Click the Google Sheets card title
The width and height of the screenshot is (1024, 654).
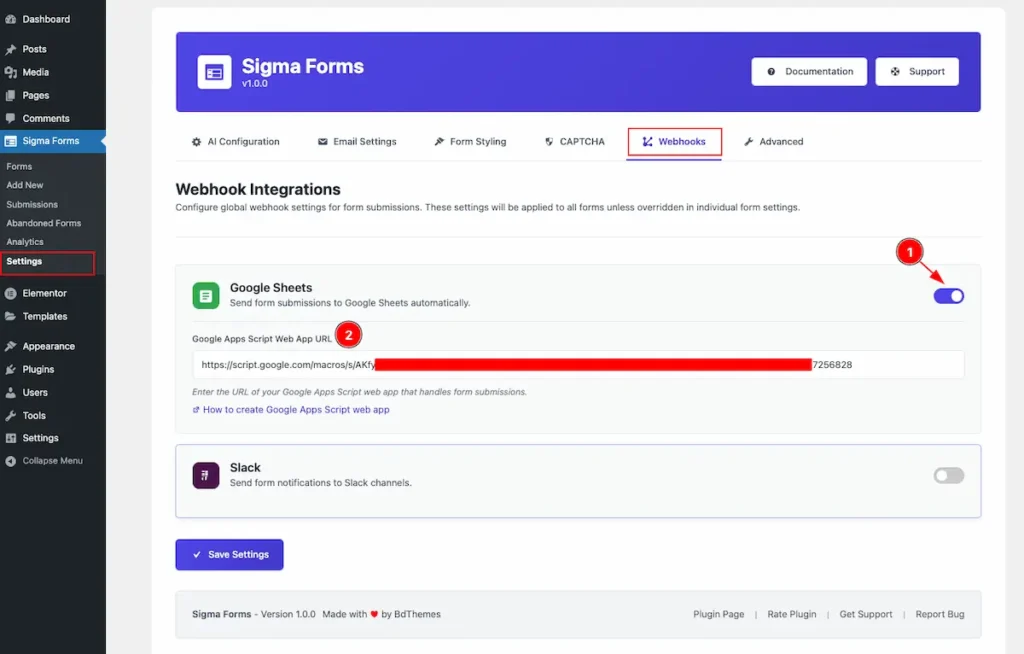tap(271, 288)
